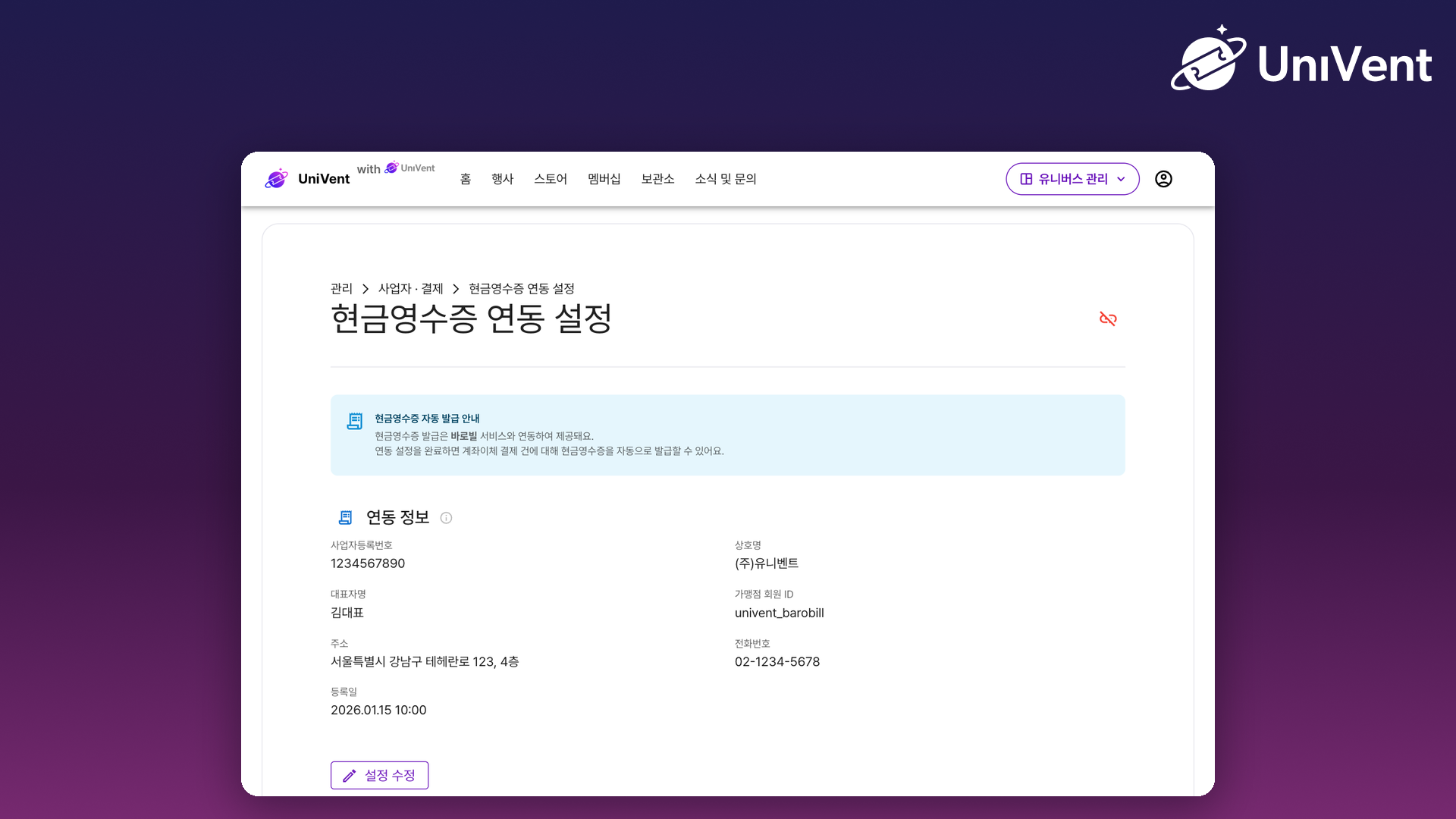The width and height of the screenshot is (1456, 819).
Task: Open the 스토어 menu item
Action: click(551, 179)
